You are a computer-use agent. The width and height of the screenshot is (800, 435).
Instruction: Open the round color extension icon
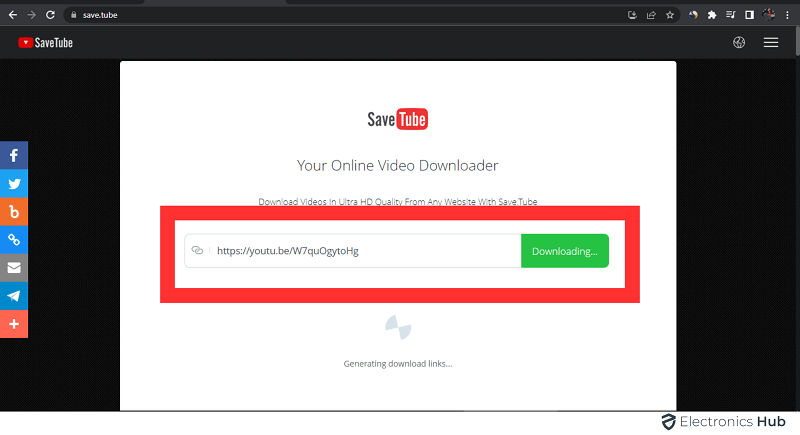[693, 15]
